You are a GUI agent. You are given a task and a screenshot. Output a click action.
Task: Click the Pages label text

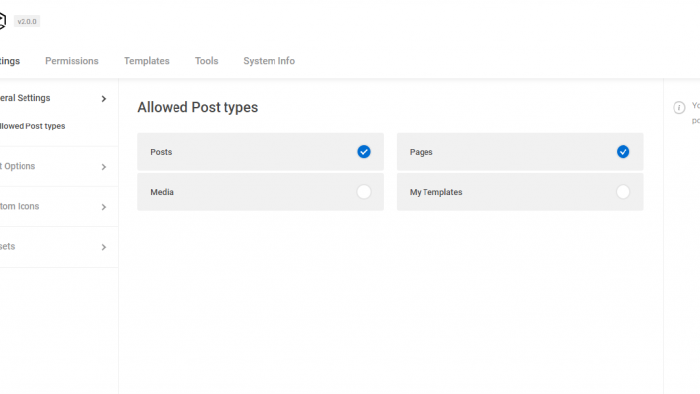[x=421, y=152]
